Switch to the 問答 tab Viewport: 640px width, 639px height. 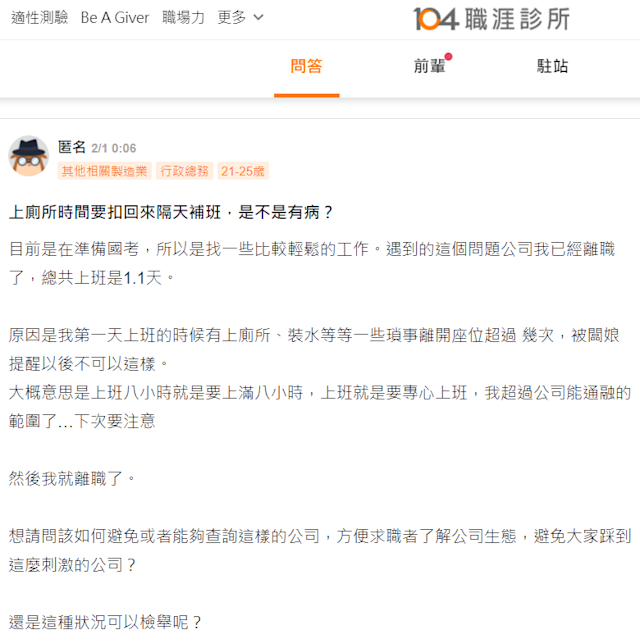[x=307, y=66]
